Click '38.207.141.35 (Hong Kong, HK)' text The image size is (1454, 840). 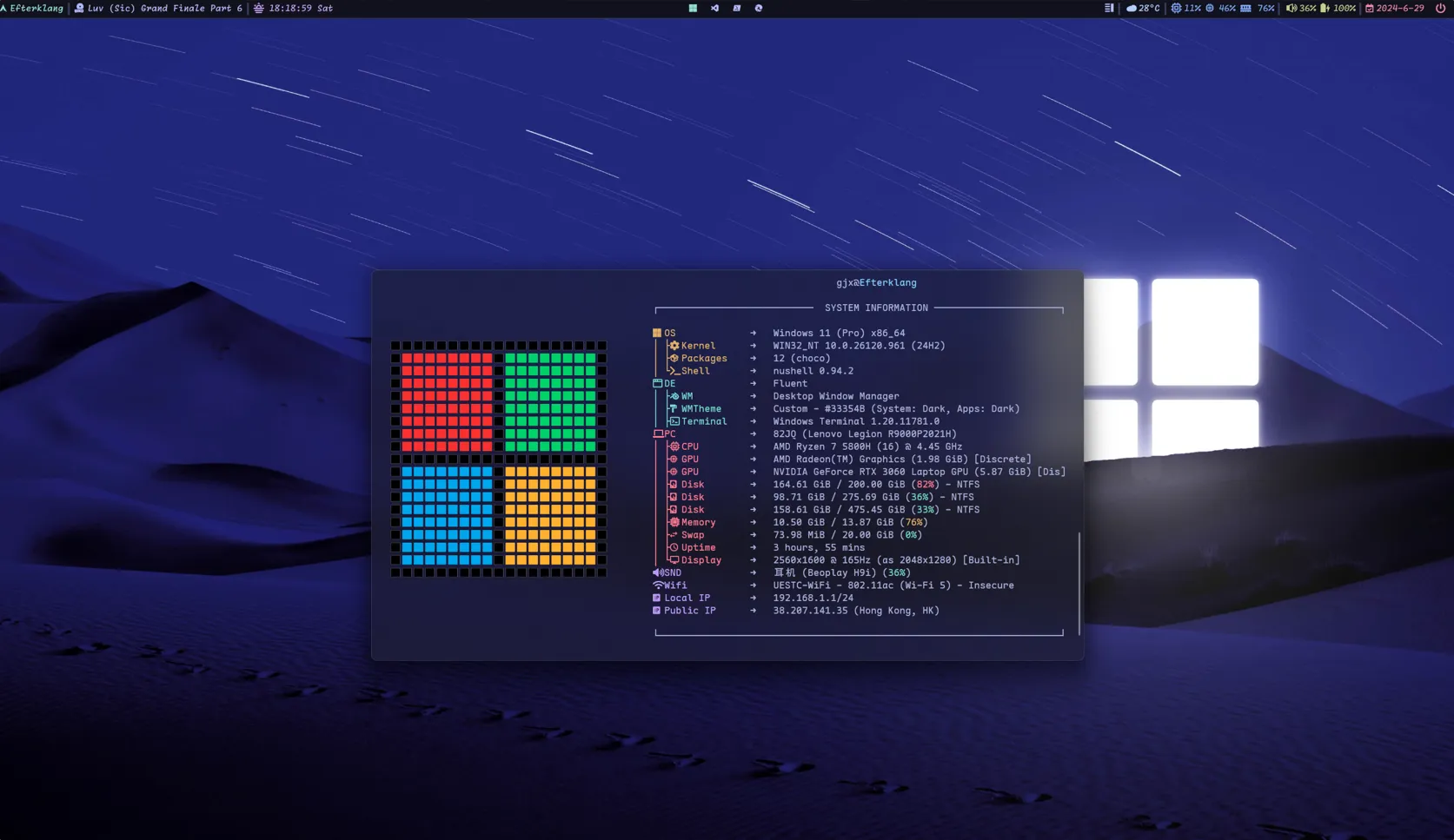click(x=856, y=611)
